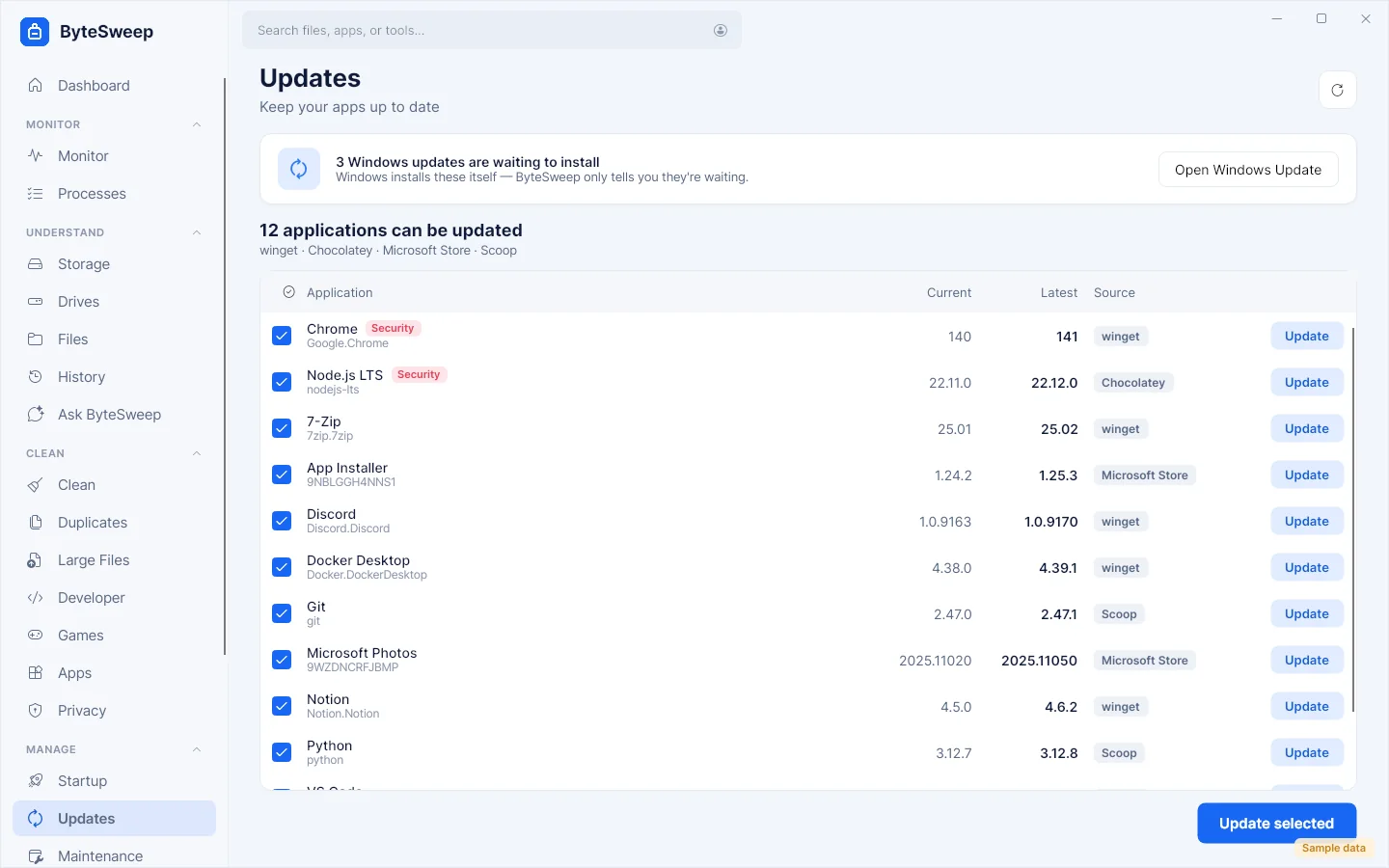1389x868 pixels.
Task: Click the Monitor pulse icon
Action: pos(36,155)
